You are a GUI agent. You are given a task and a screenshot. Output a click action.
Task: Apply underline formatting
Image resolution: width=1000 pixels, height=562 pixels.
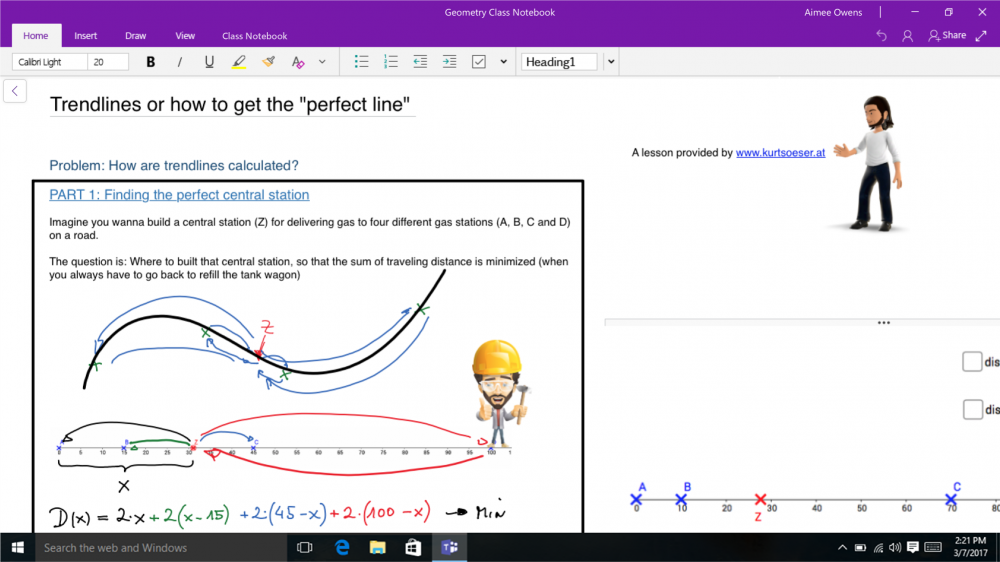click(209, 62)
